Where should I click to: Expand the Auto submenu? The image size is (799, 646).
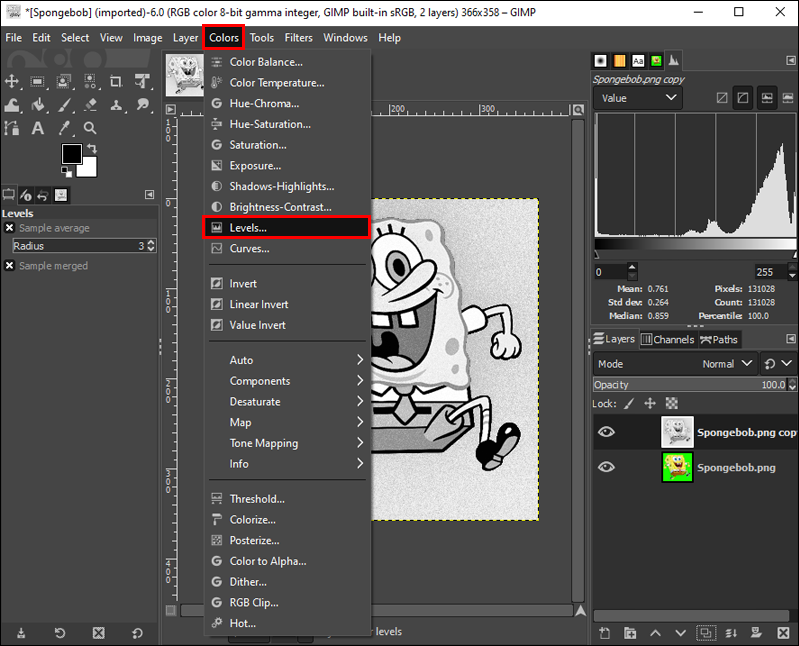click(x=287, y=360)
